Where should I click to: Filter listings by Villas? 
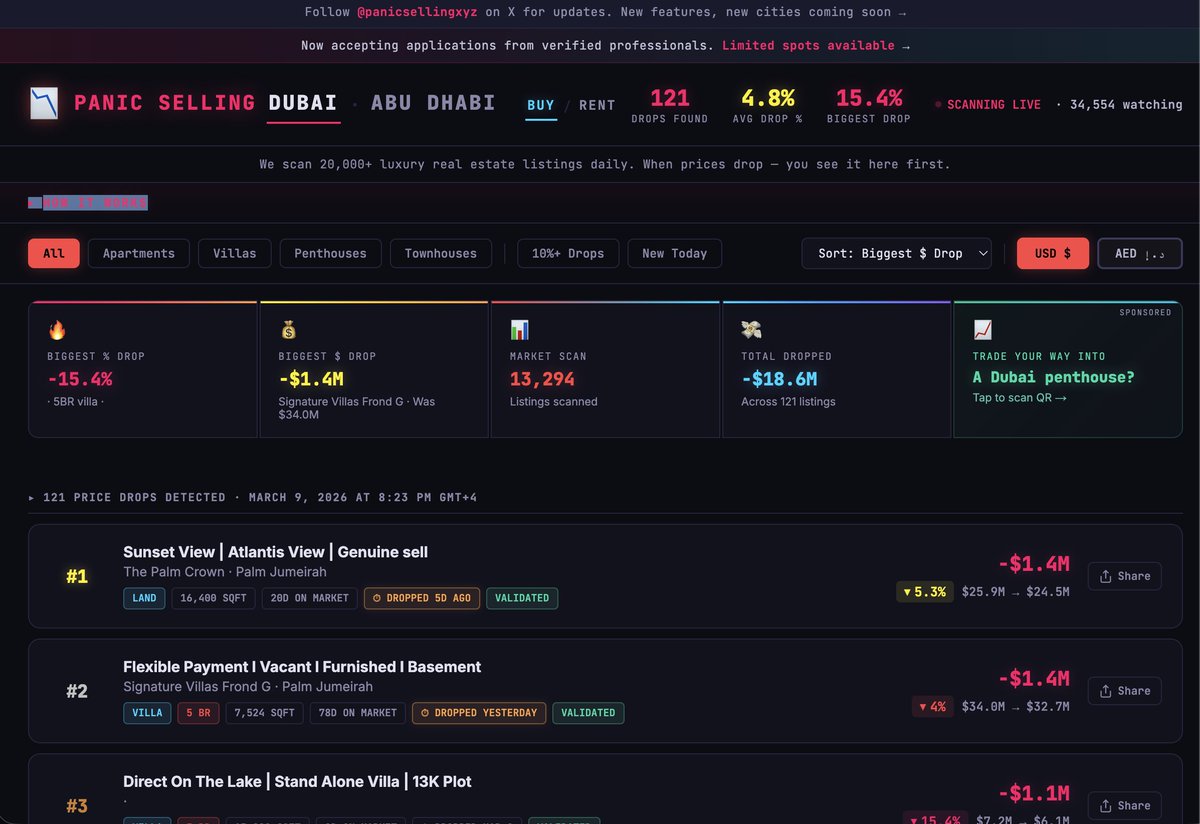click(x=235, y=253)
